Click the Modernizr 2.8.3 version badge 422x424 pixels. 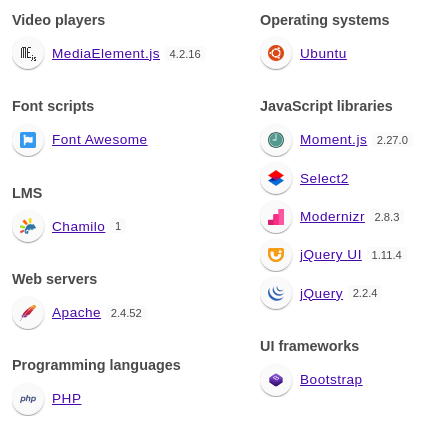click(387, 217)
